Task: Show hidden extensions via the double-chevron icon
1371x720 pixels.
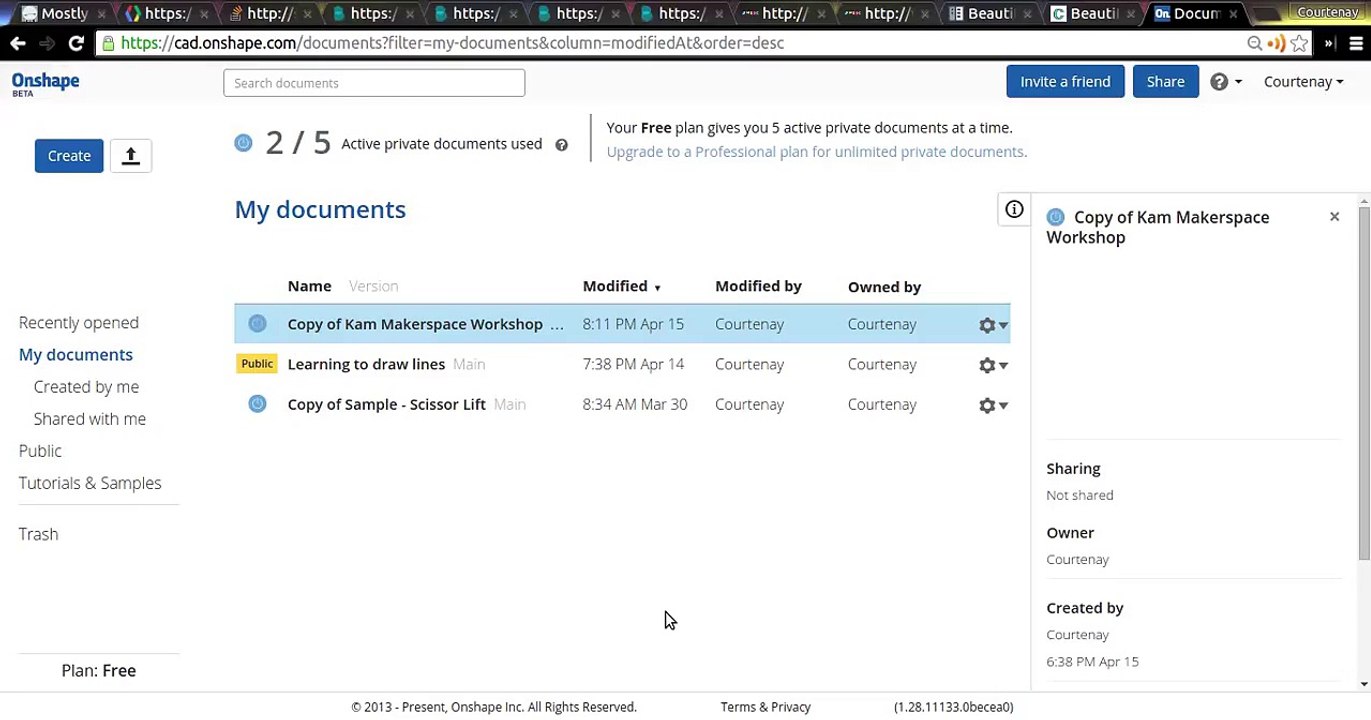Action: (1329, 43)
